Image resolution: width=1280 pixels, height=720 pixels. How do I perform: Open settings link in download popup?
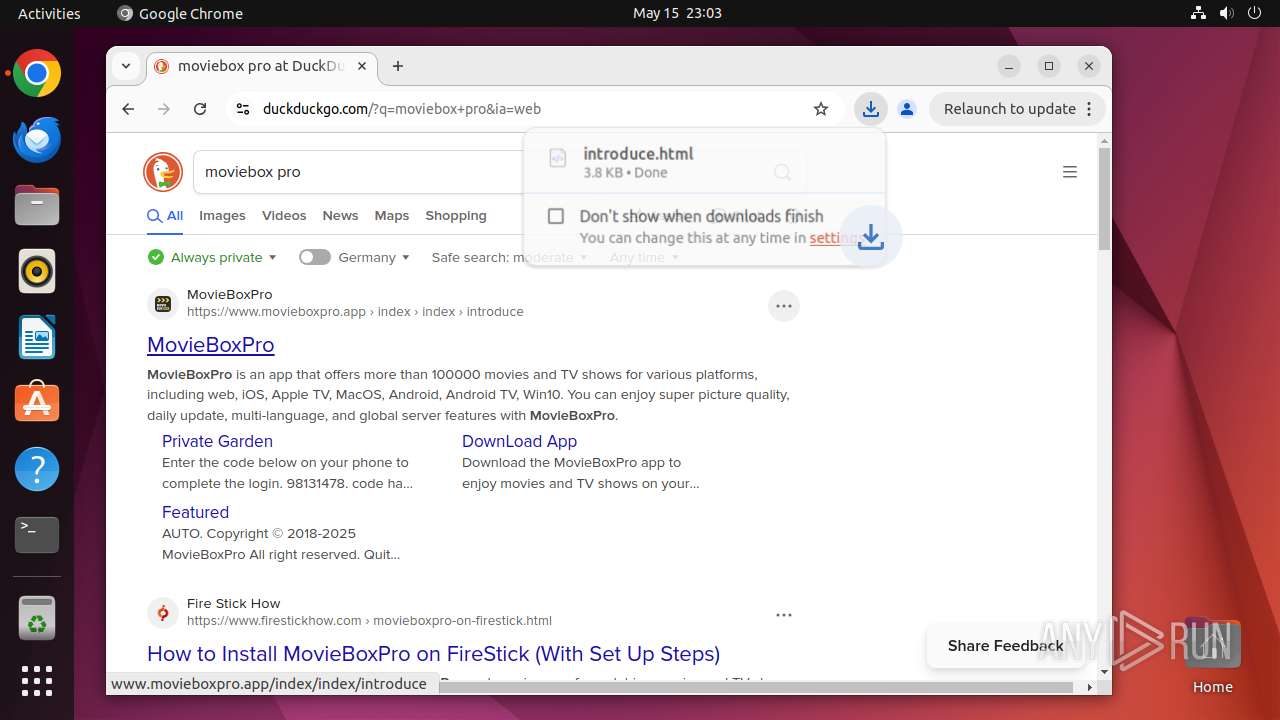click(834, 238)
